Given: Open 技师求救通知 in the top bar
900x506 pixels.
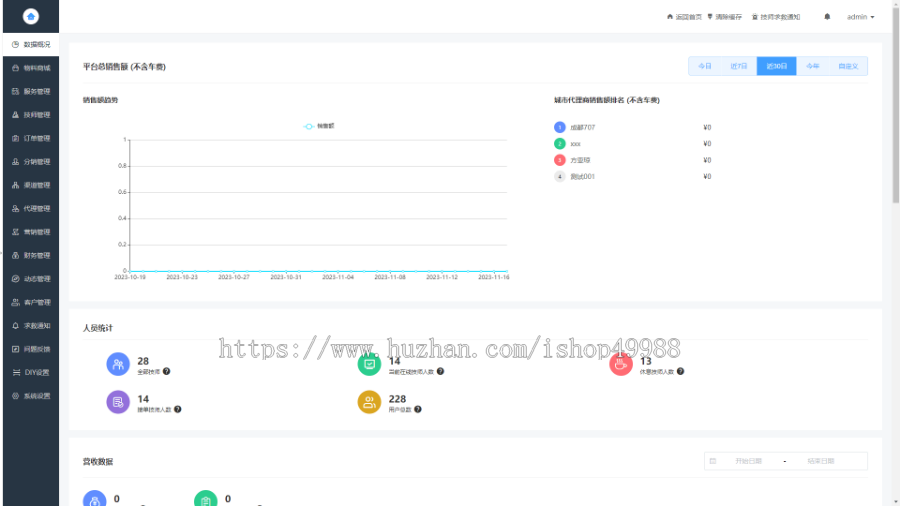Looking at the screenshot, I should pyautogui.click(x=776, y=17).
